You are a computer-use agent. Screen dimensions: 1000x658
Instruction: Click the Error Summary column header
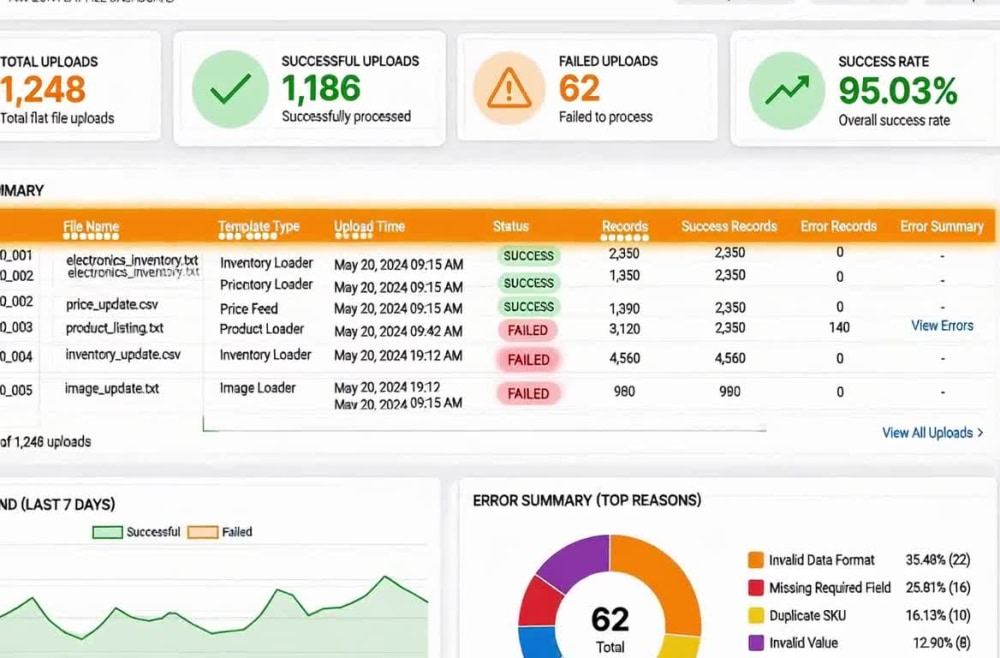point(942,226)
